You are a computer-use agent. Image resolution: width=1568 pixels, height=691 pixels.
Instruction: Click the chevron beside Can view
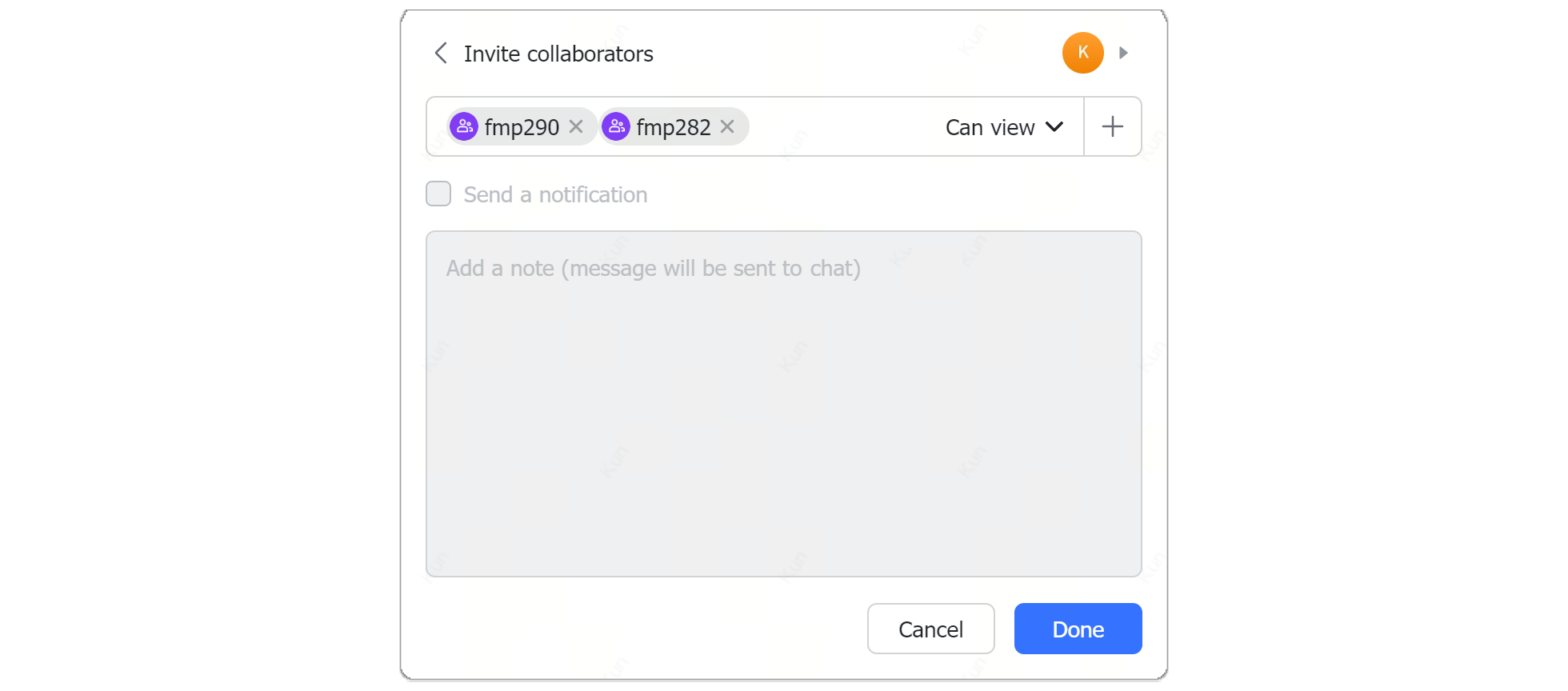pos(1054,127)
